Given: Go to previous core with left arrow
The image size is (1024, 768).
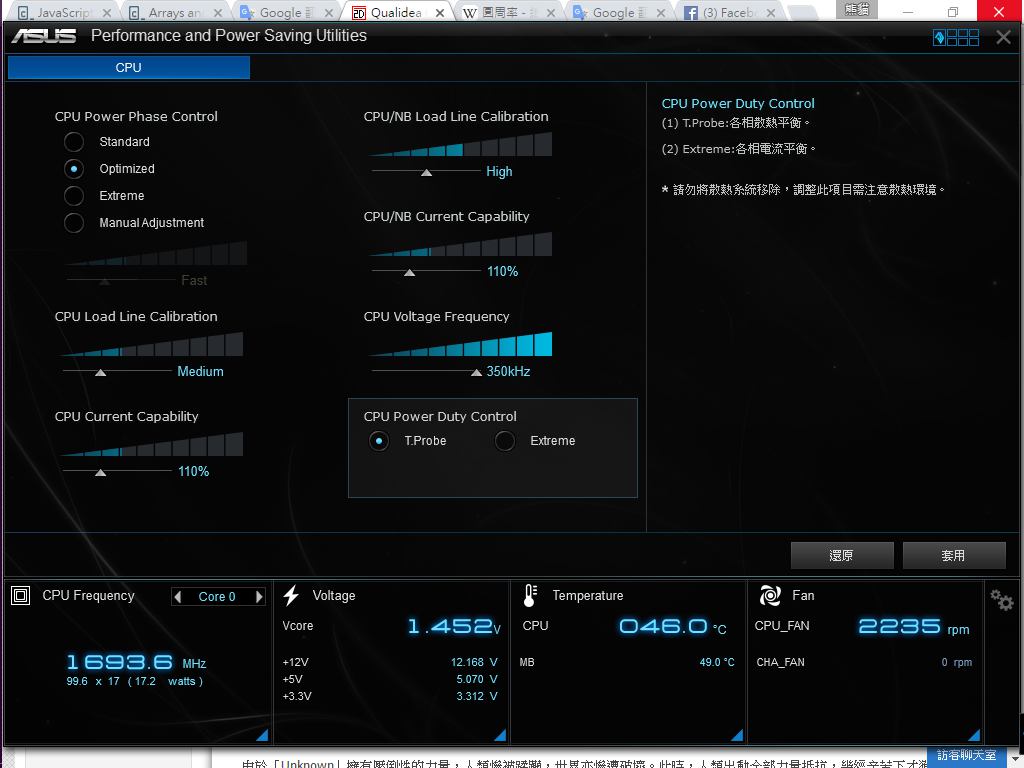Looking at the screenshot, I should point(178,596).
